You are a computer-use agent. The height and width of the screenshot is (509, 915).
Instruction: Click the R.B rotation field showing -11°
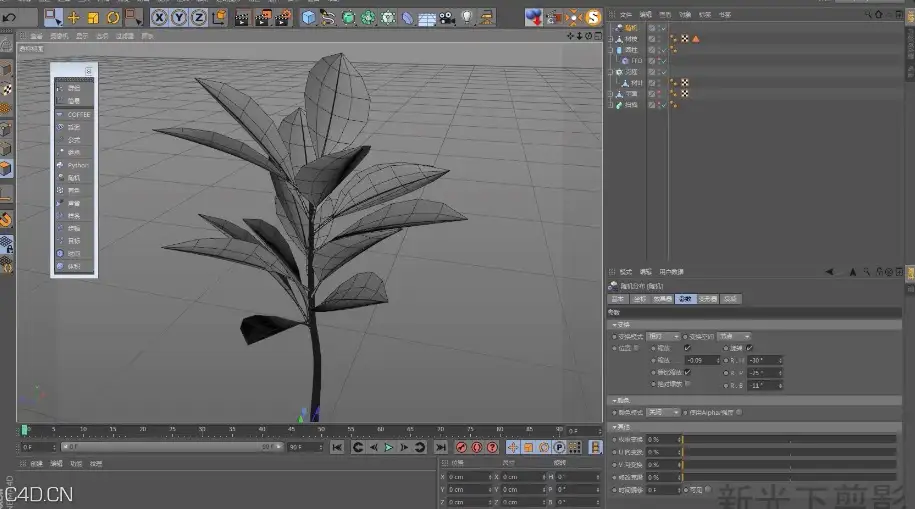(x=765, y=385)
